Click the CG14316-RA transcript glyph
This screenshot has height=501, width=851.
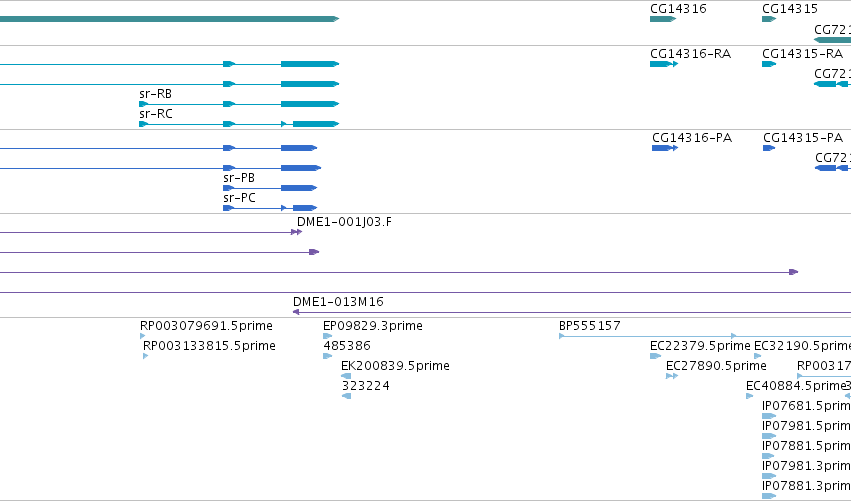[664, 64]
